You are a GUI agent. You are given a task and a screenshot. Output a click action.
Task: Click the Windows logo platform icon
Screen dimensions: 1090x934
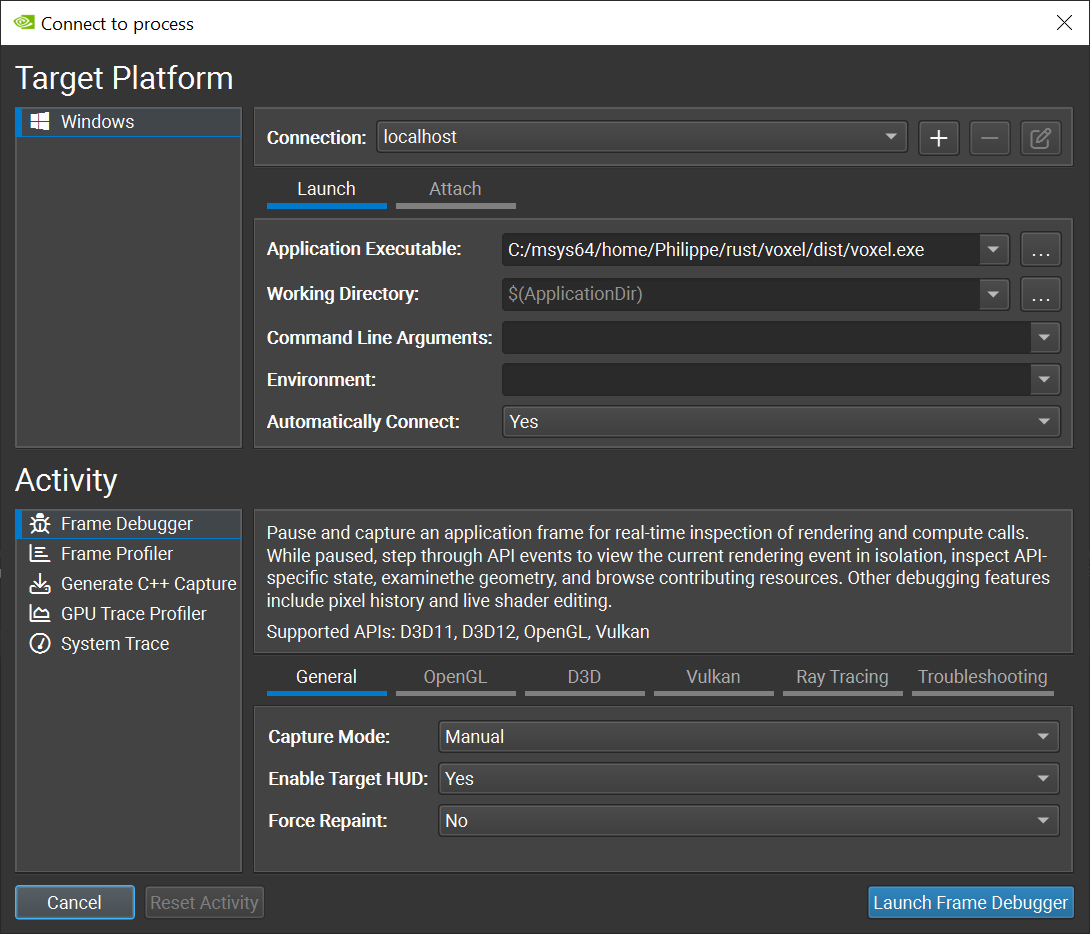40,122
